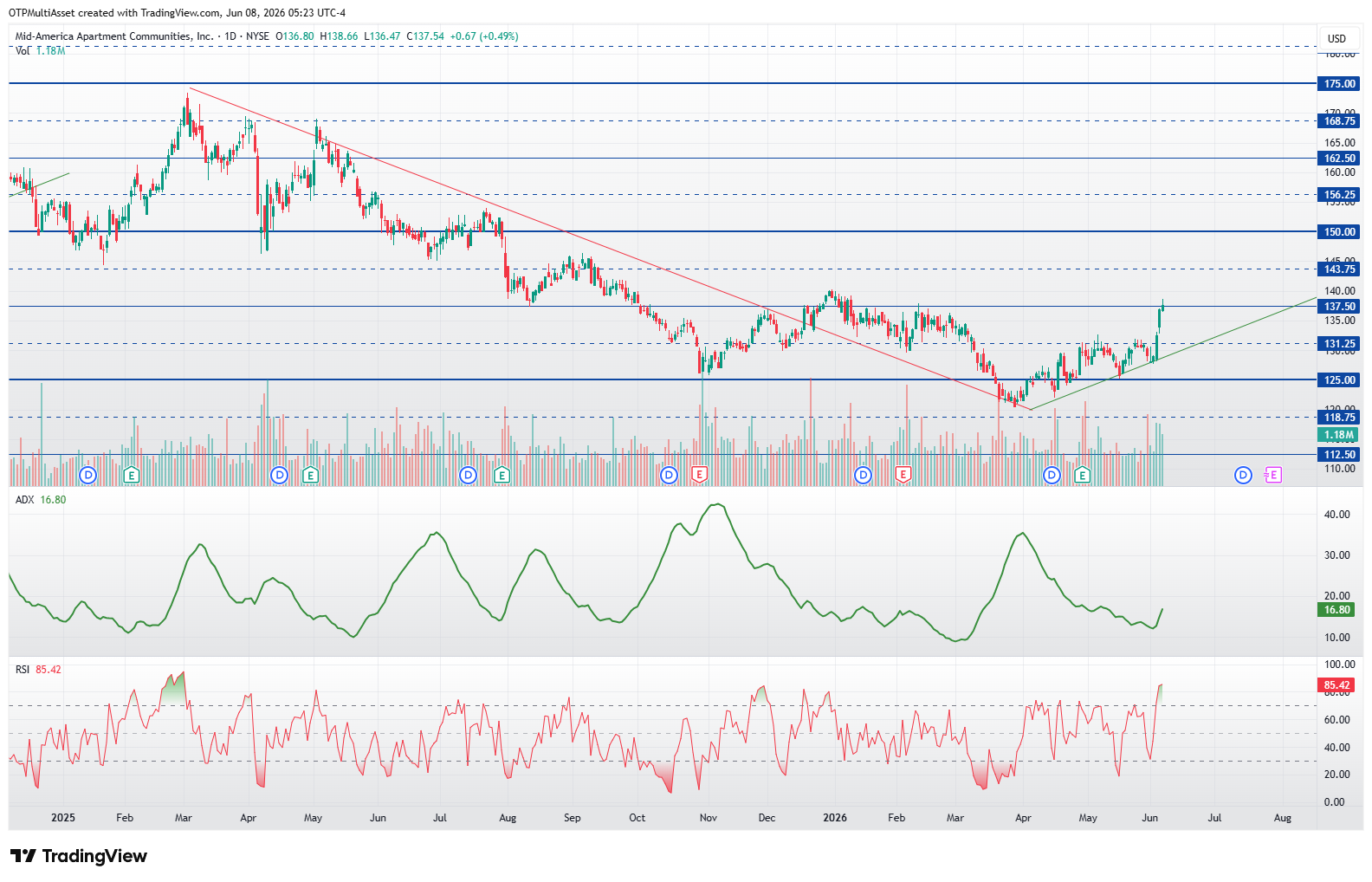
Task: Click the NYSE exchange label in header
Action: (257, 36)
